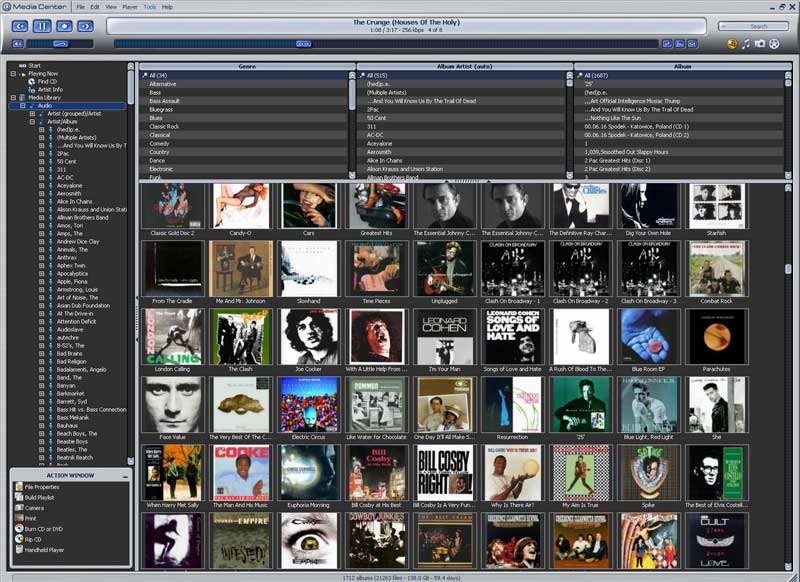Click the Playing Now folder icon
The height and width of the screenshot is (582, 800).
(22, 73)
